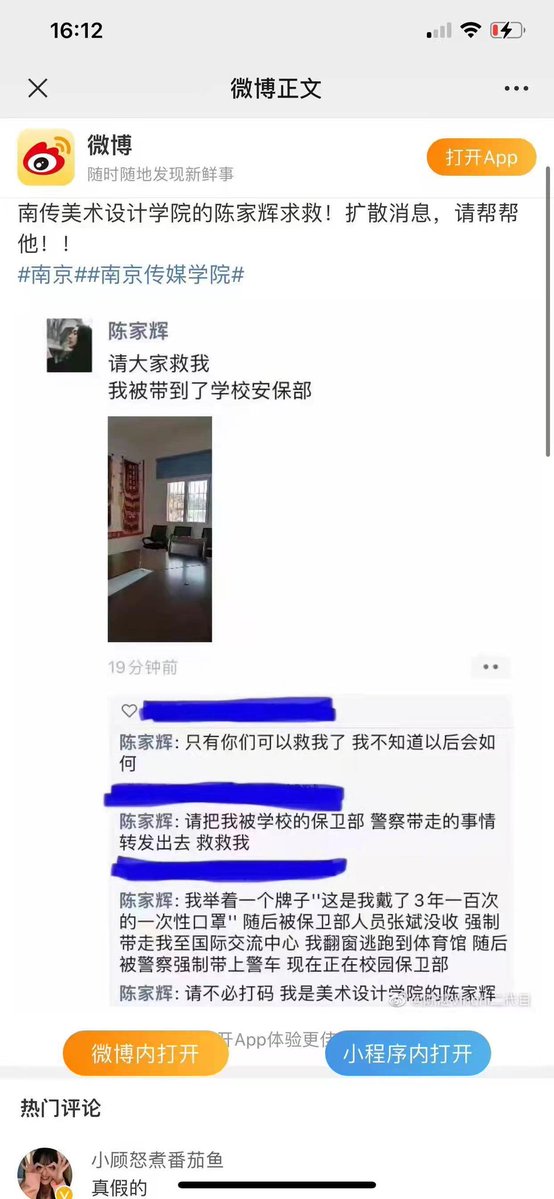Open the #南京# hashtag link
This screenshot has width=554, height=1199.
[47, 275]
